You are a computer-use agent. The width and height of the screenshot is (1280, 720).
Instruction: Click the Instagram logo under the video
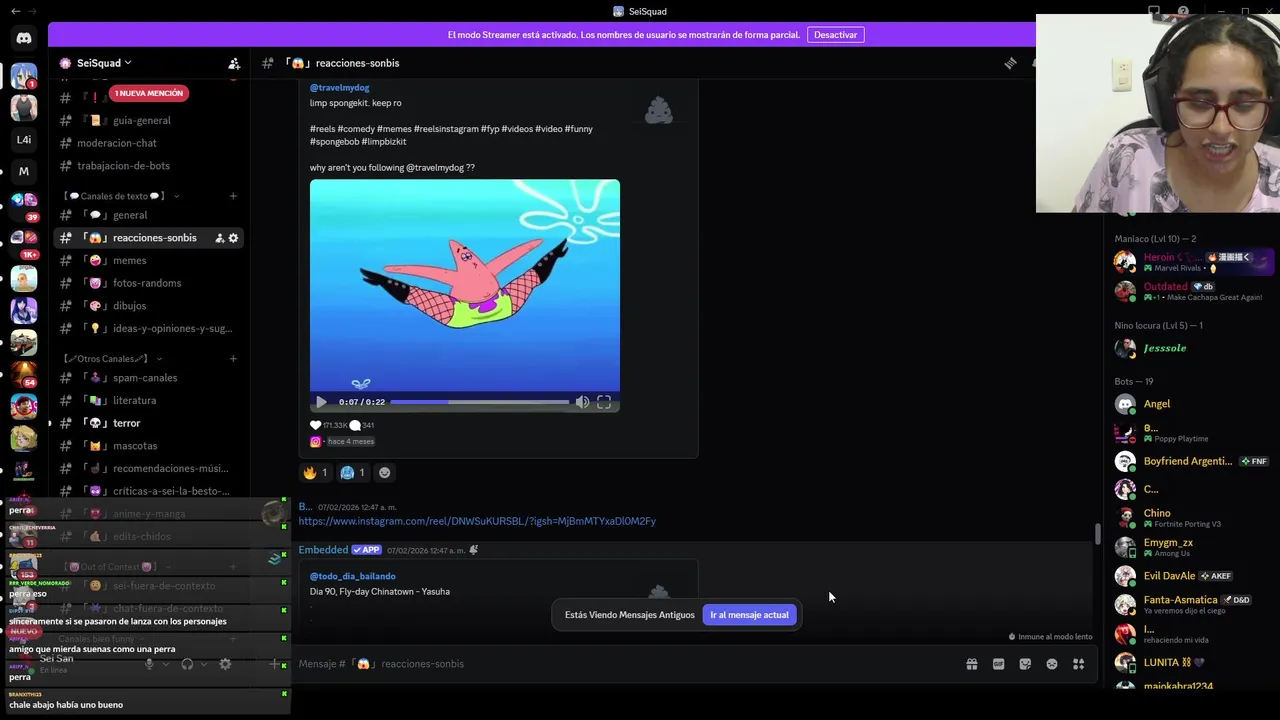(x=315, y=441)
